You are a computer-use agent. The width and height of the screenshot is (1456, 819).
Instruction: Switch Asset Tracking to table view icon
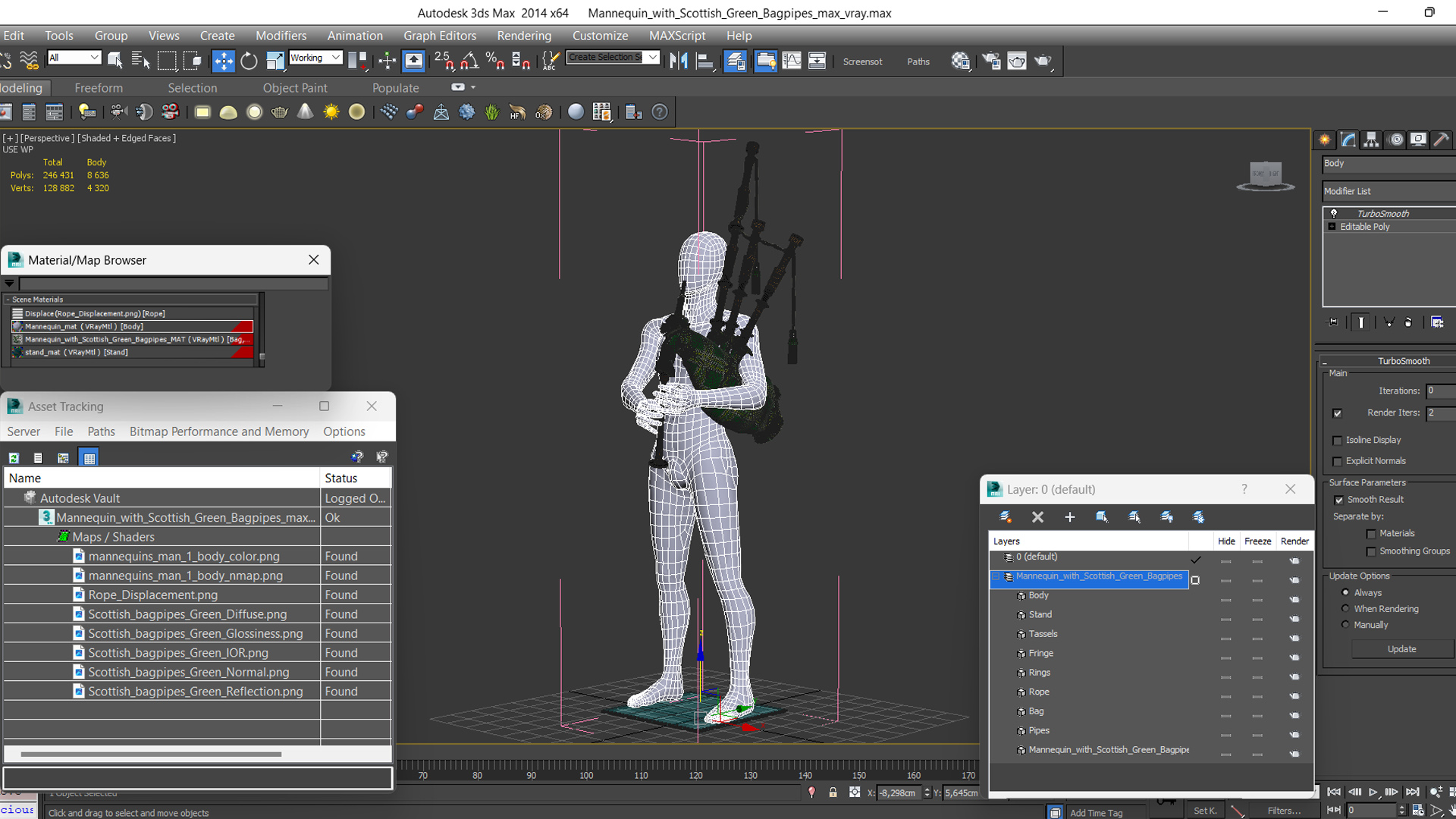click(89, 457)
